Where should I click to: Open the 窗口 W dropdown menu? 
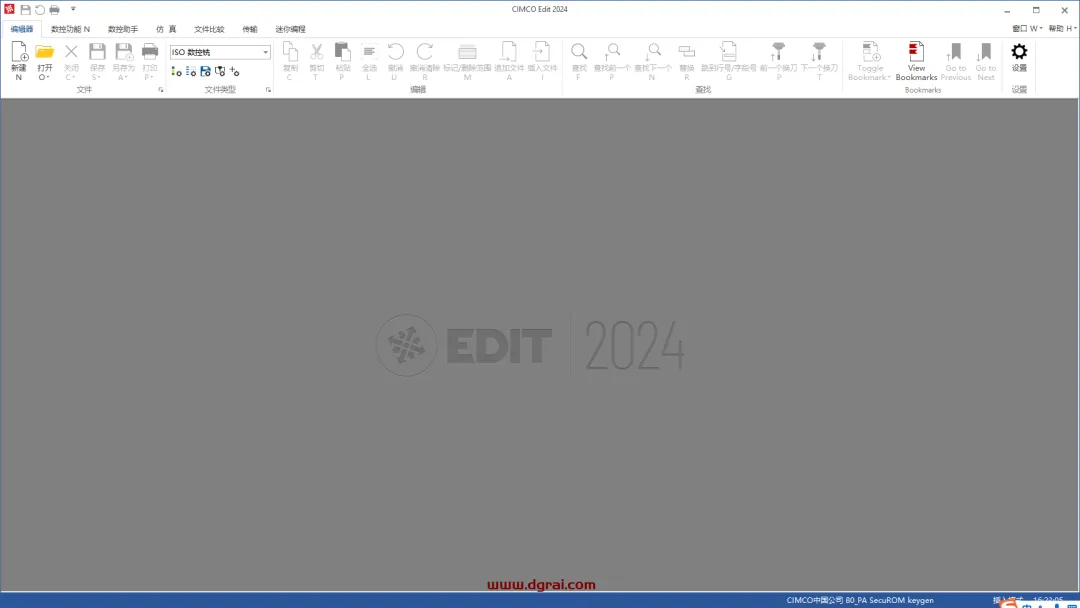[x=1027, y=29]
